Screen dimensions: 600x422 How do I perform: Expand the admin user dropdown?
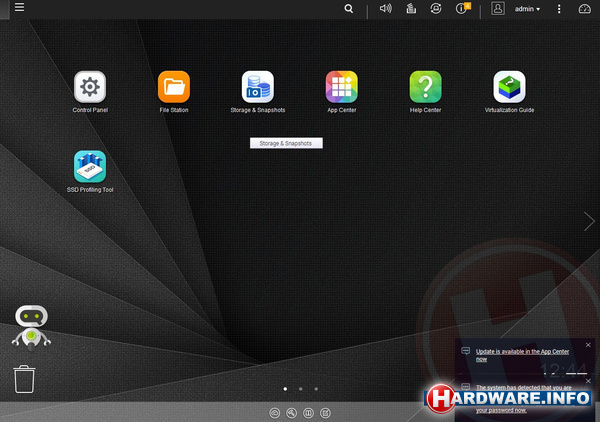526,8
